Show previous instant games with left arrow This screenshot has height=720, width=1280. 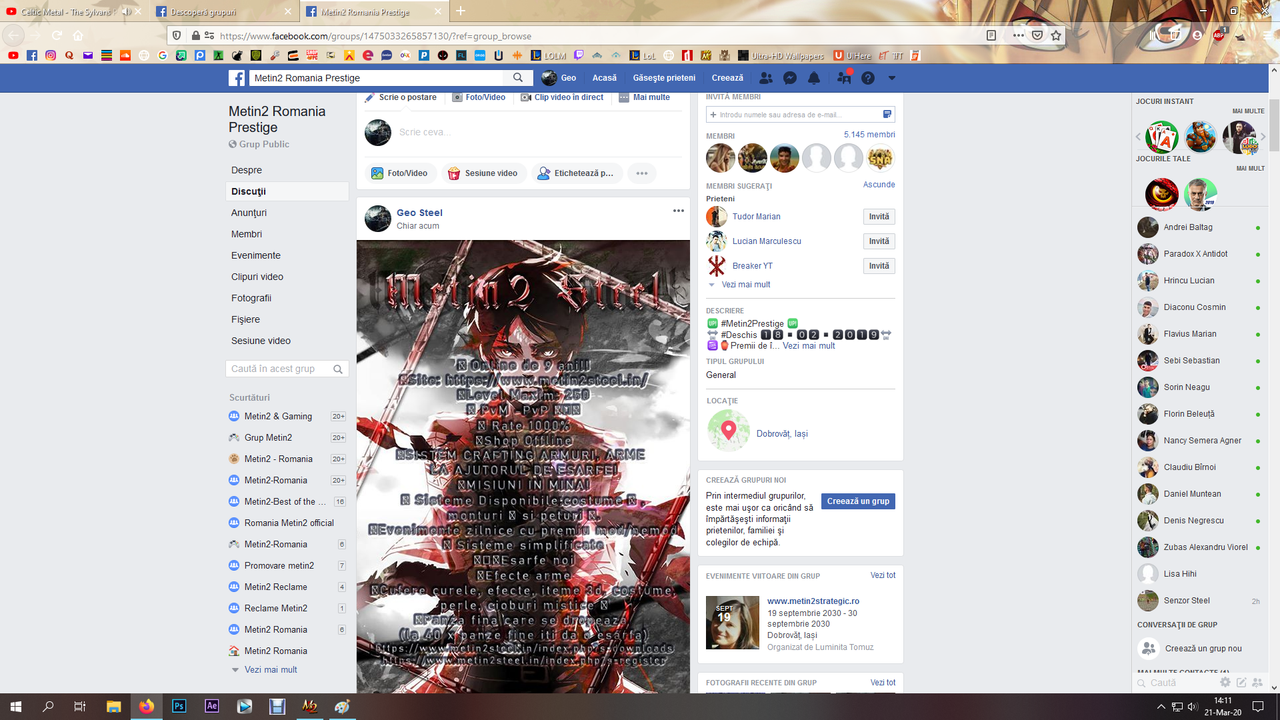1138,138
